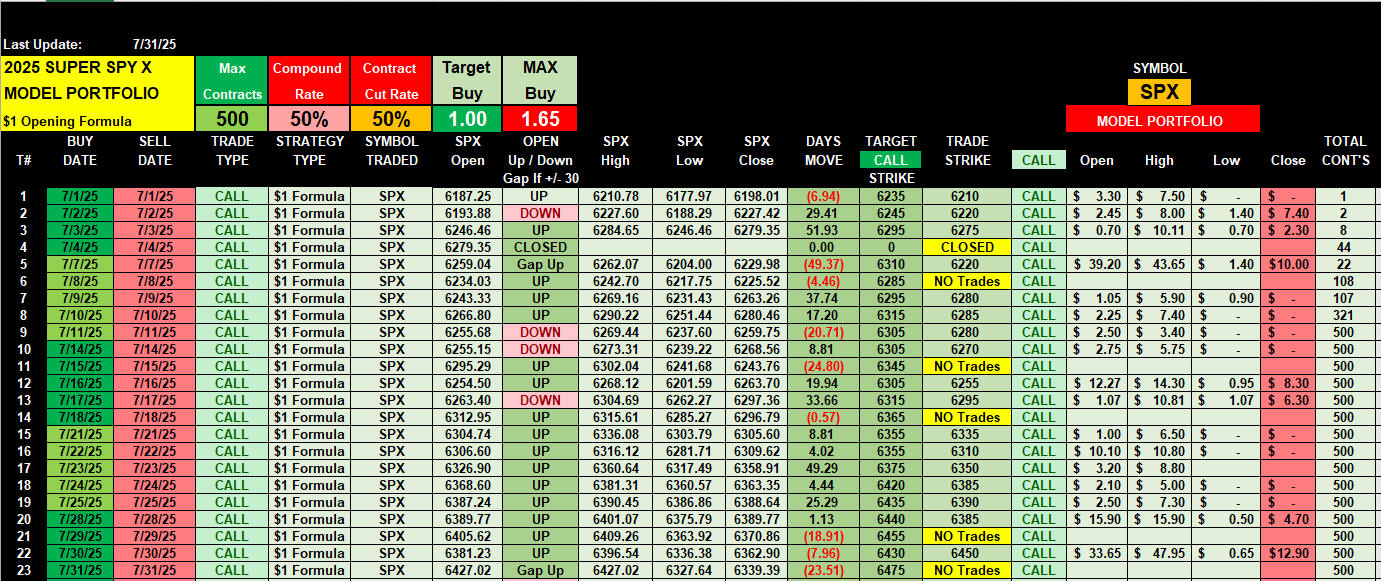Click the yellow CLOSED trade strike cell
Image resolution: width=1381 pixels, height=581 pixels.
pos(967,247)
